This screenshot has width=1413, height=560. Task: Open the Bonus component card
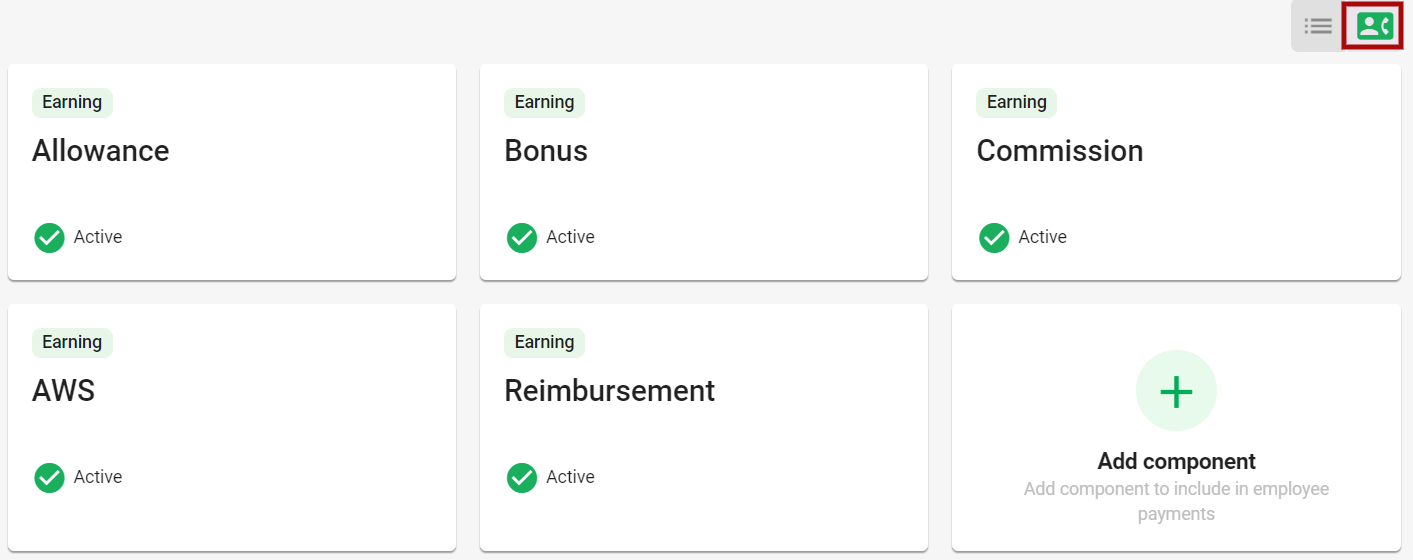tap(704, 172)
